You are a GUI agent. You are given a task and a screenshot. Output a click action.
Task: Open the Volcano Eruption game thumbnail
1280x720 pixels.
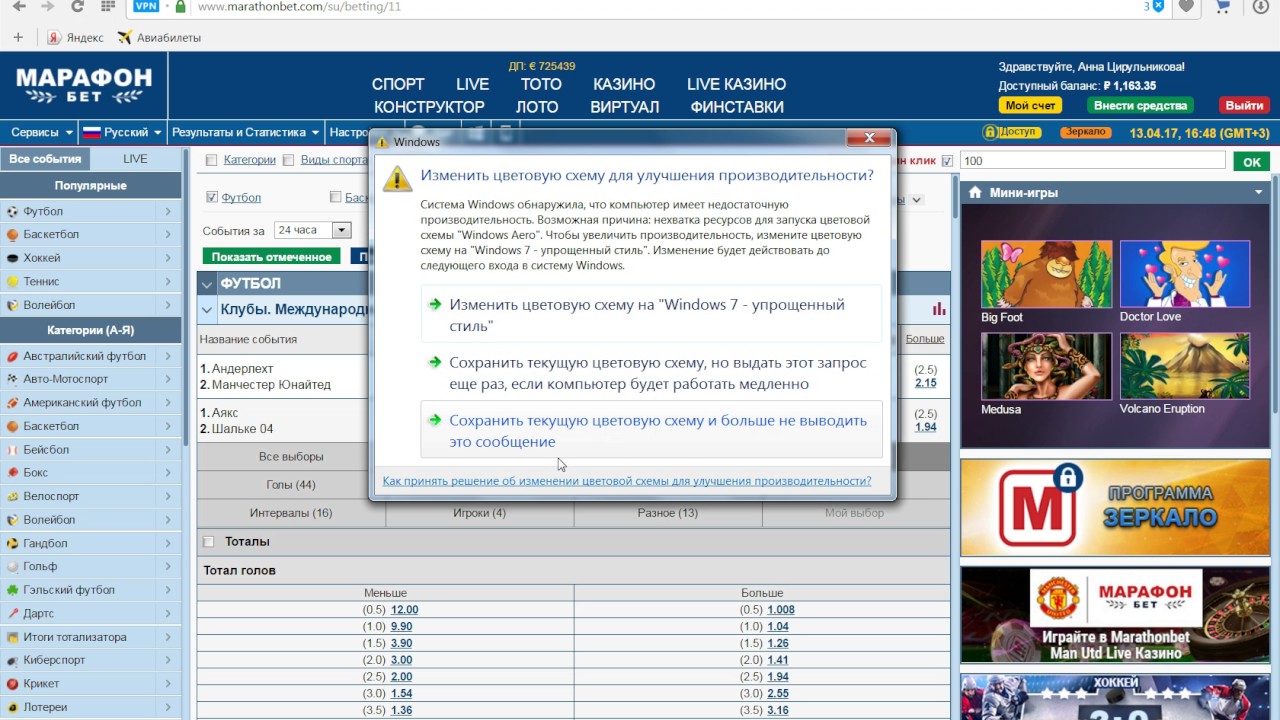1184,366
